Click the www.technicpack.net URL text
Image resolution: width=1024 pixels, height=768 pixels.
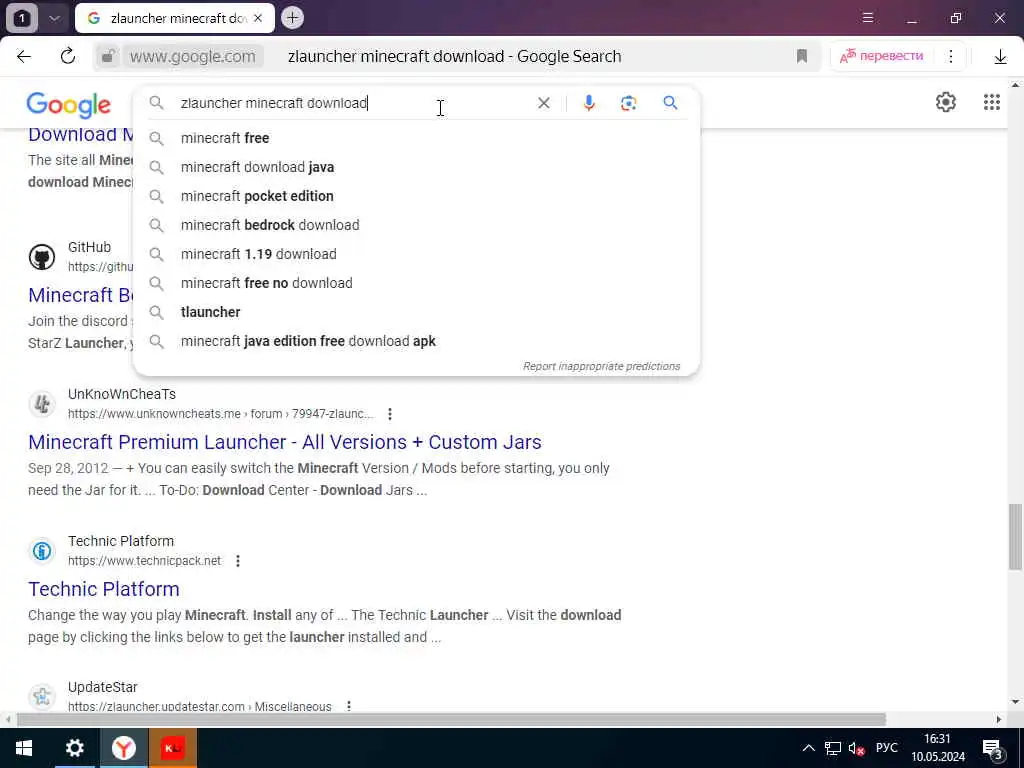pos(144,561)
